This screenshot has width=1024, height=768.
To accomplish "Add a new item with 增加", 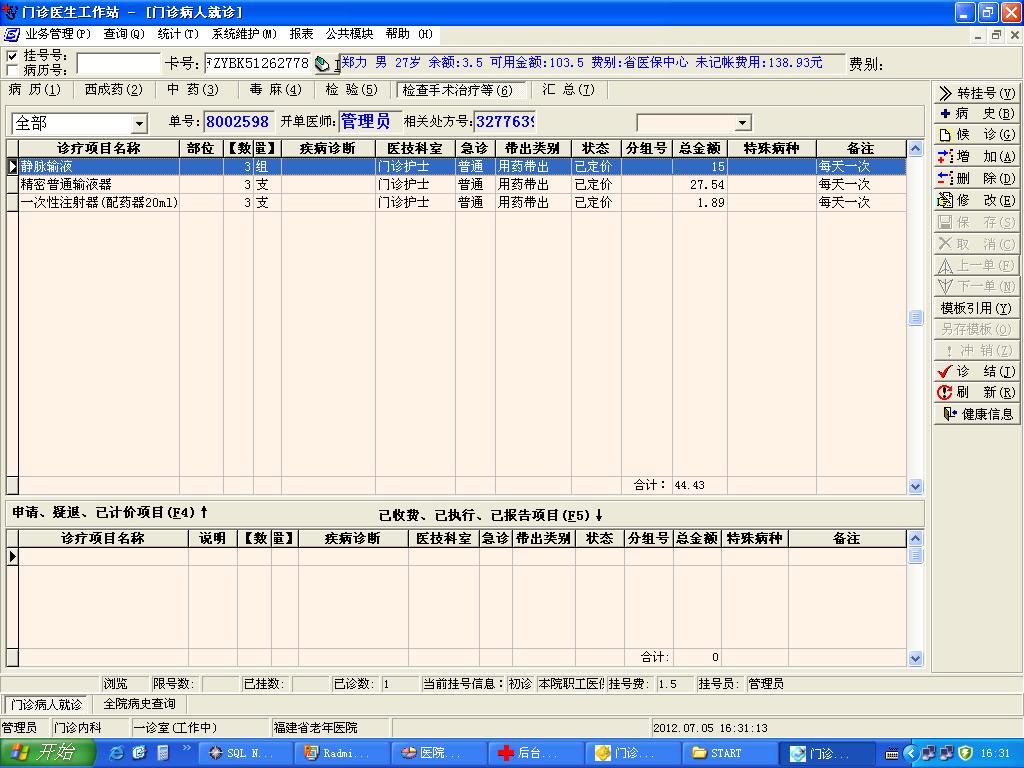I will pyautogui.click(x=976, y=157).
